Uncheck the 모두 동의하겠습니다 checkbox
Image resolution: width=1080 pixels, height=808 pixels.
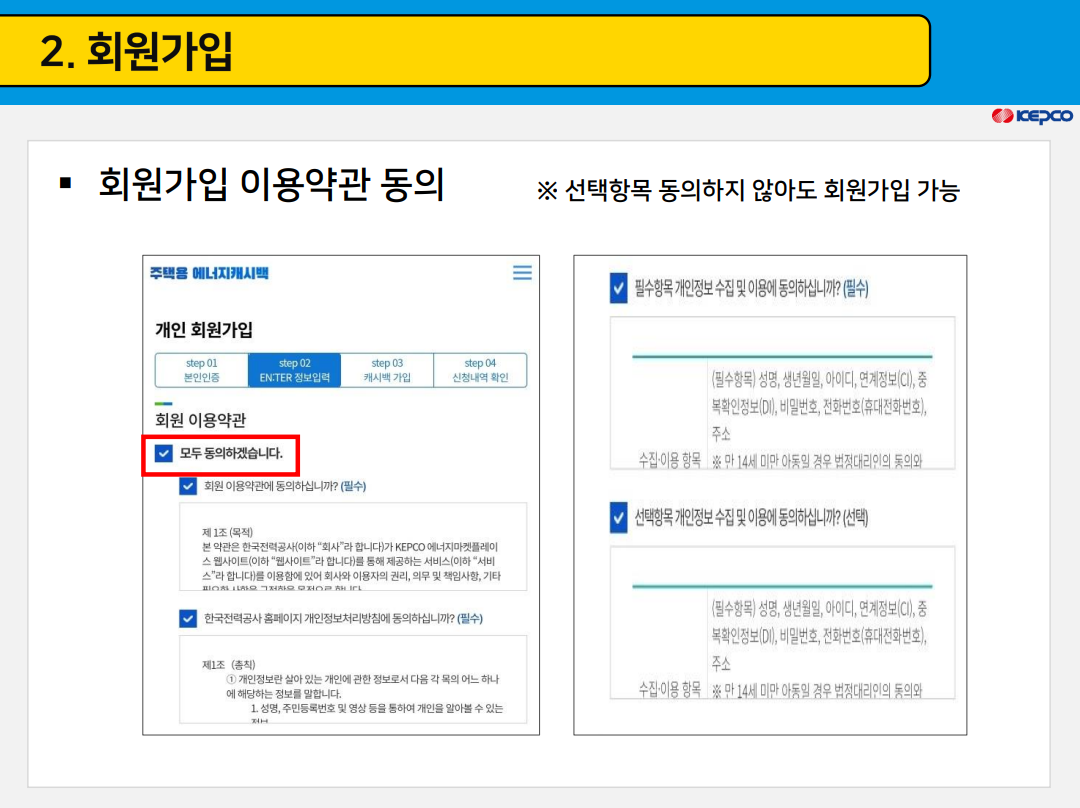(x=162, y=455)
